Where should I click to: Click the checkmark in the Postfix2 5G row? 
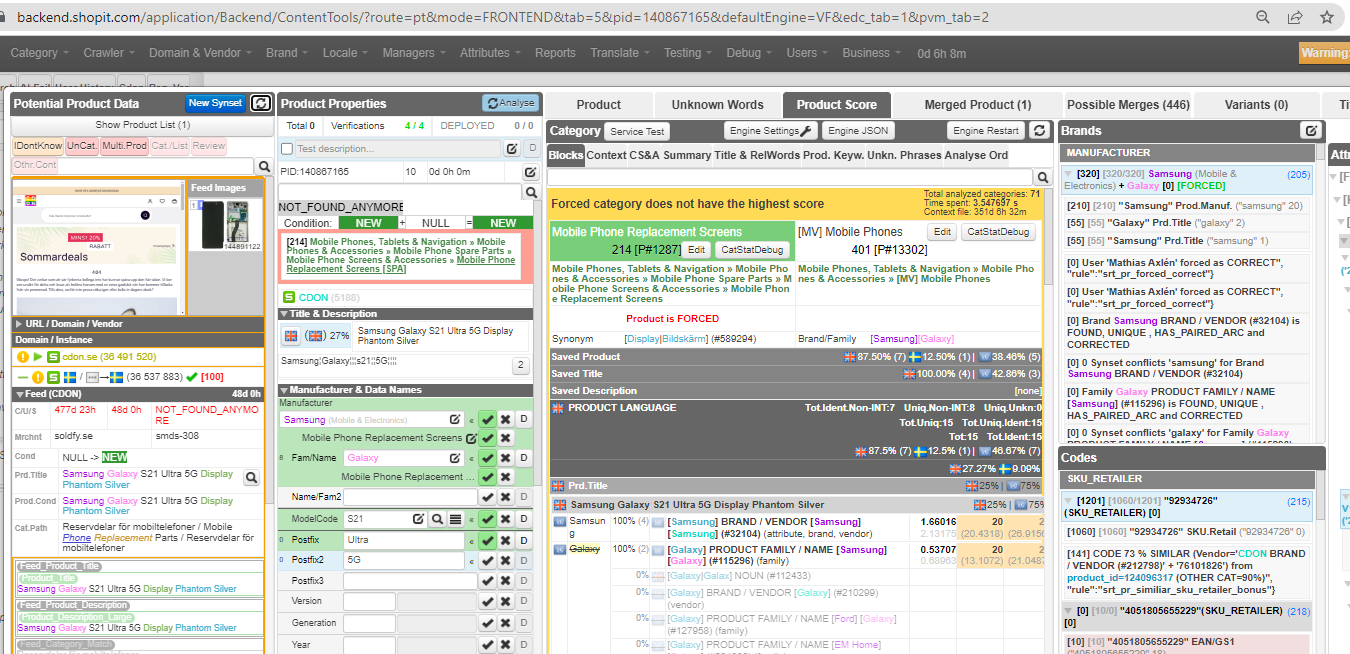(x=487, y=560)
